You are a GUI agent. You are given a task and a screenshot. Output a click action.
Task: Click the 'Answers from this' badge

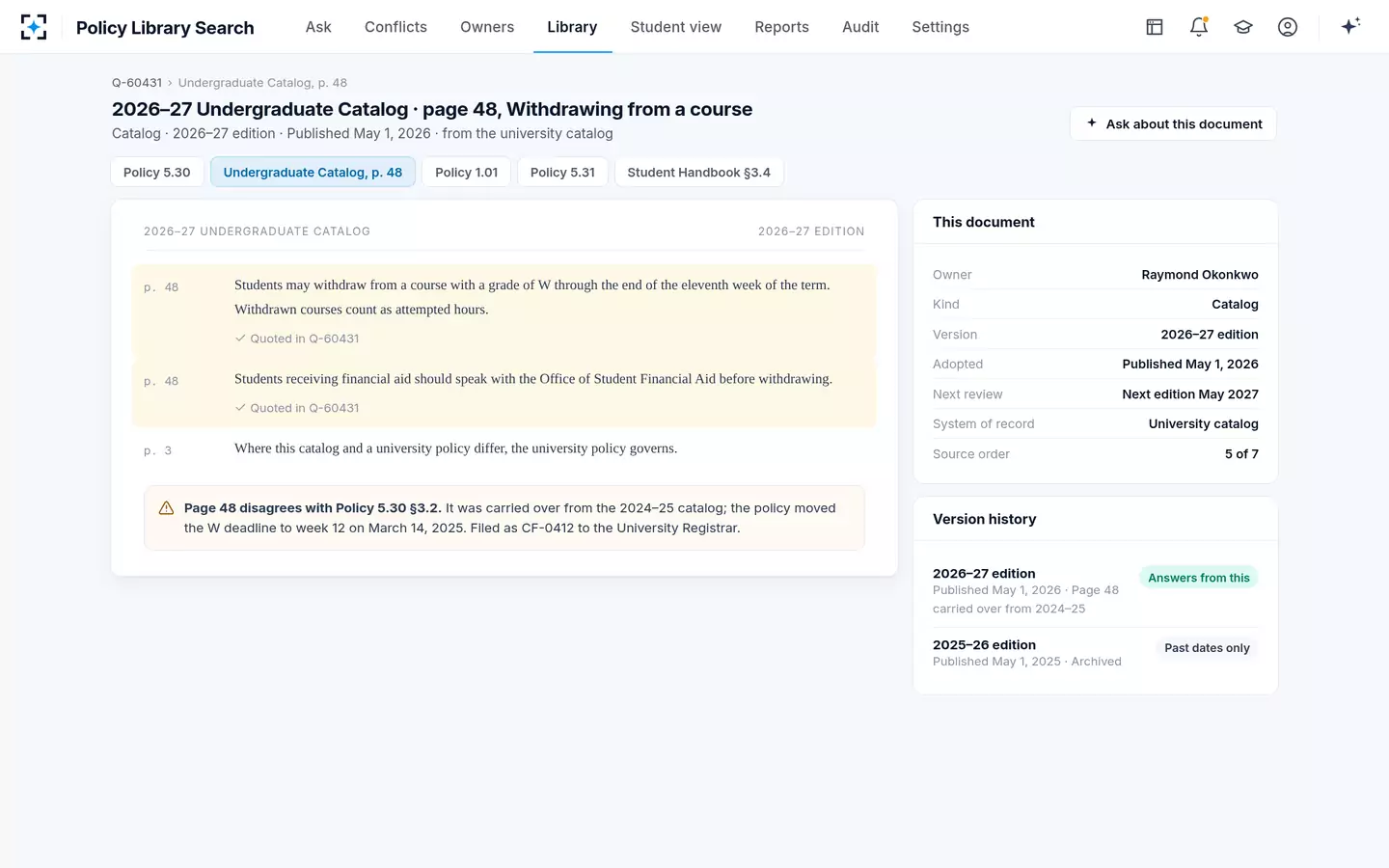pos(1199,578)
